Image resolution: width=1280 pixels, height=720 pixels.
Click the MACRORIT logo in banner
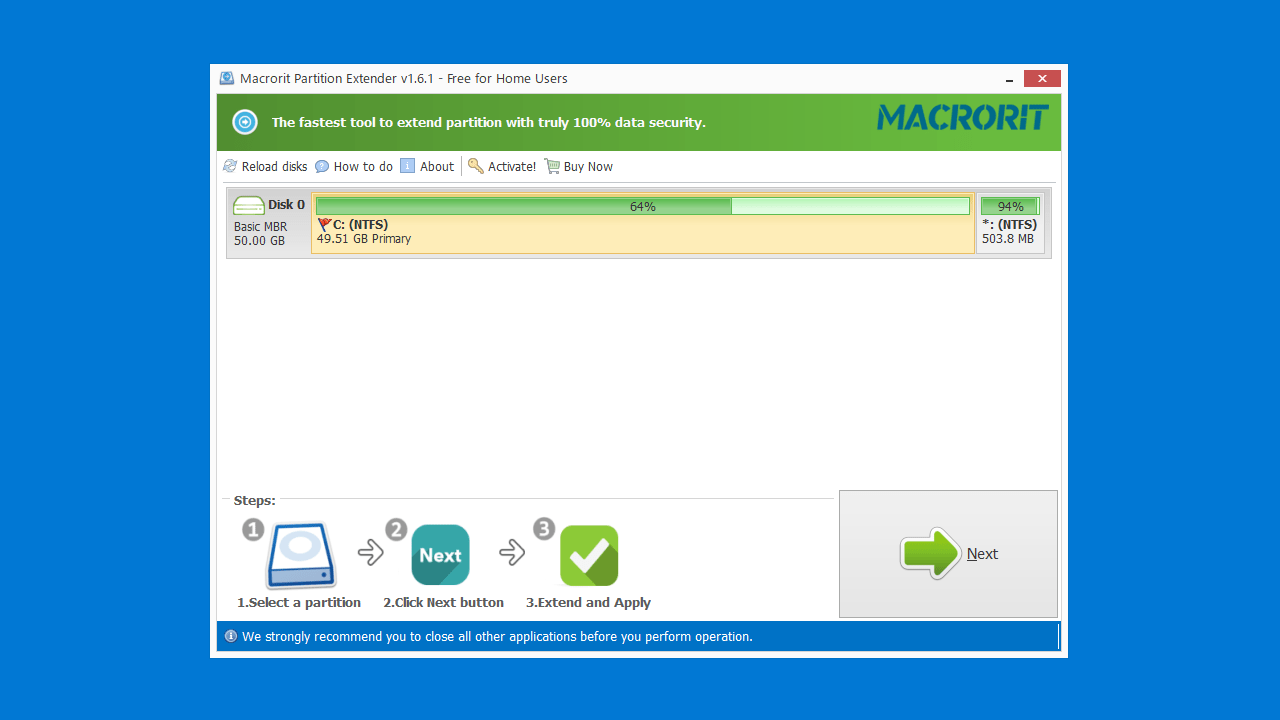tap(963, 118)
